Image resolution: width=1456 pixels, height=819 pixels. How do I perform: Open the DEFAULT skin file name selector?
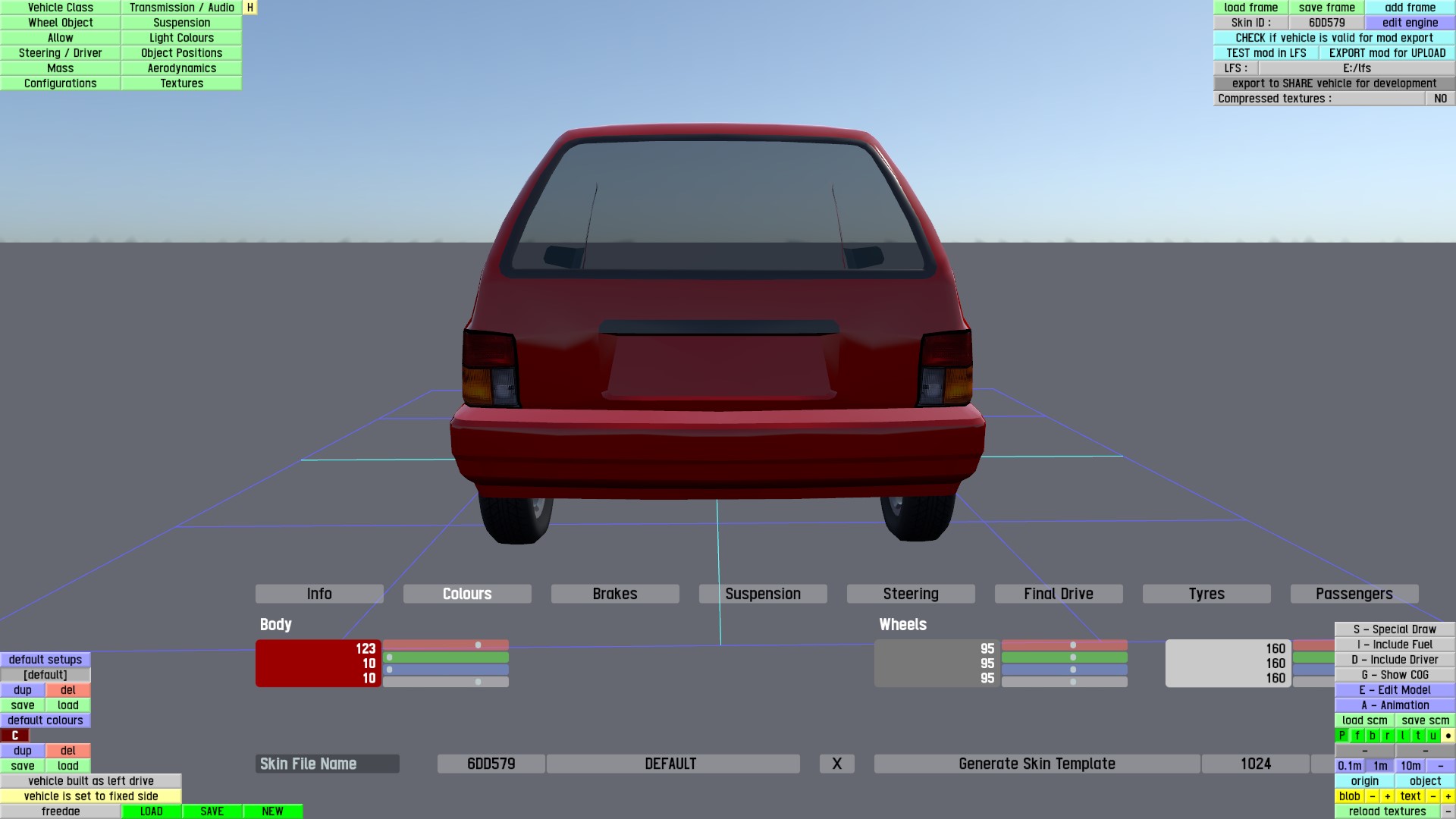(672, 764)
